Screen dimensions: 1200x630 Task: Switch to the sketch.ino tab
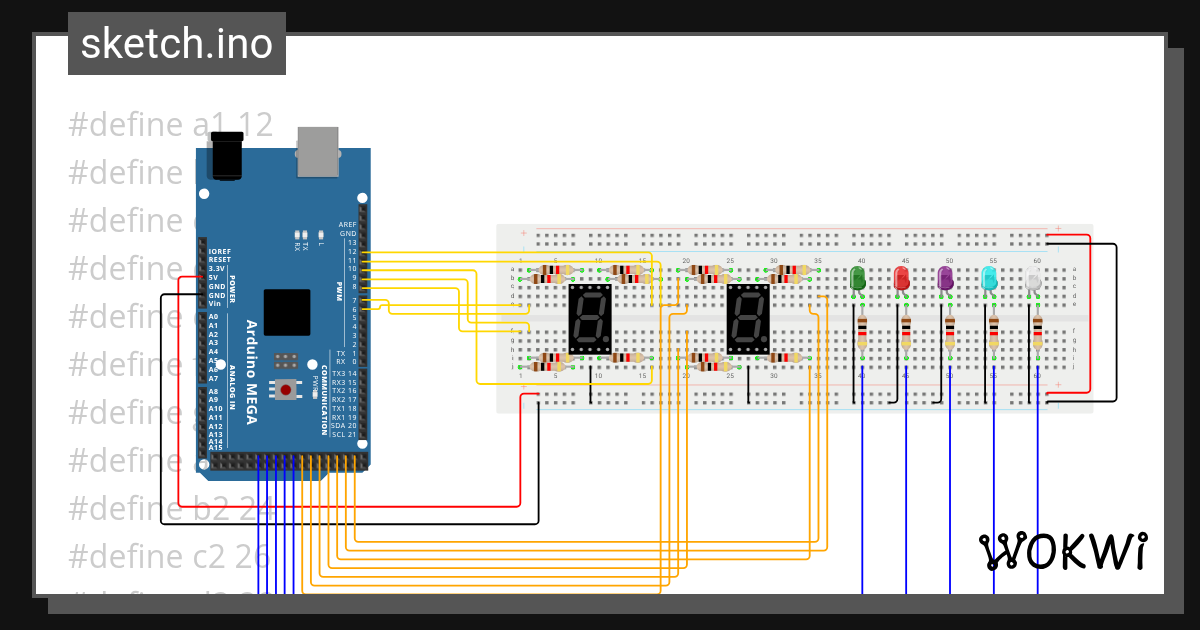click(x=176, y=43)
